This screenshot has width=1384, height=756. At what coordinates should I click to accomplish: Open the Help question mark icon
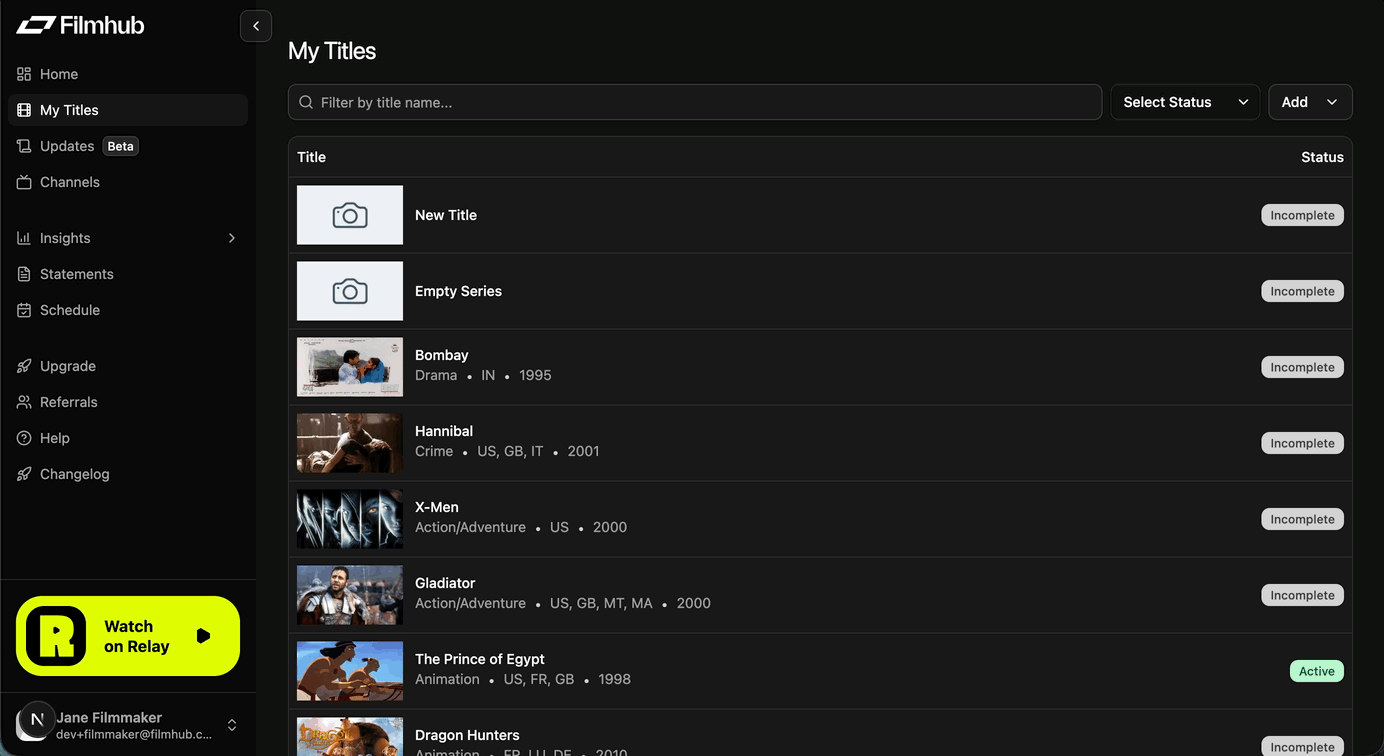[x=23, y=438]
